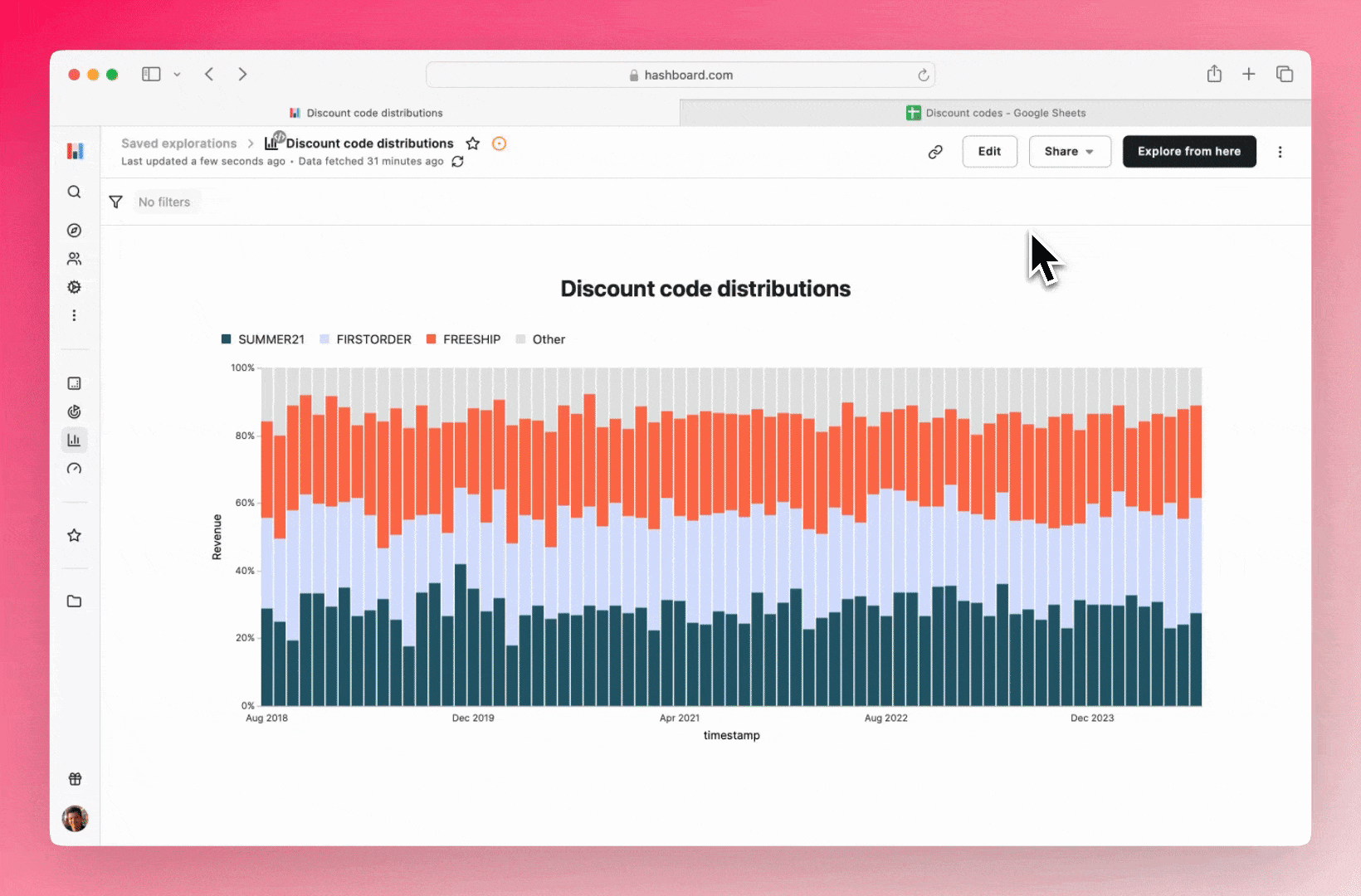Image resolution: width=1361 pixels, height=896 pixels.
Task: Favorite exploration with the star icon
Action: coord(473,144)
